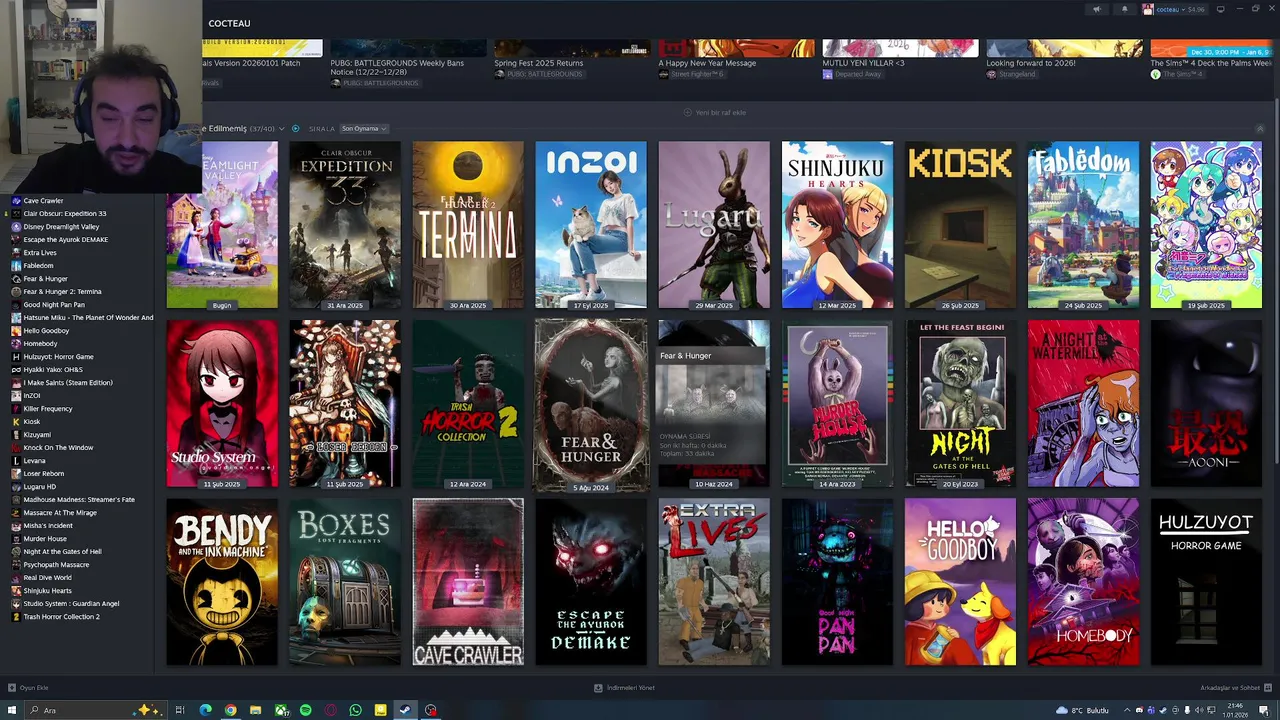Select Hello Goodboy sidebar icon
The width and height of the screenshot is (1280, 720).
[x=16, y=331]
